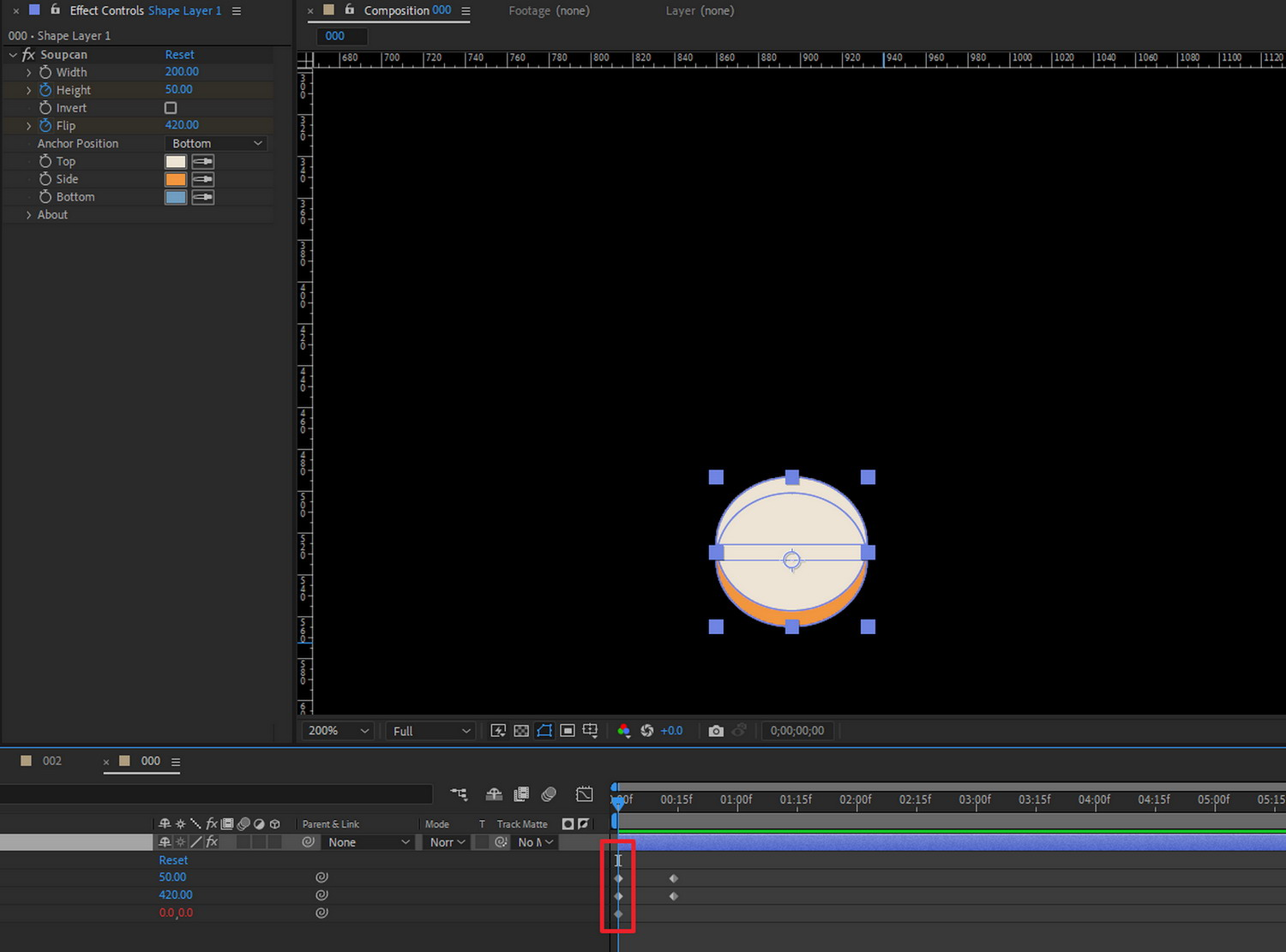Viewport: 1286px width, 952px height.
Task: Click the second Height keyframe in timeline
Action: point(674,878)
